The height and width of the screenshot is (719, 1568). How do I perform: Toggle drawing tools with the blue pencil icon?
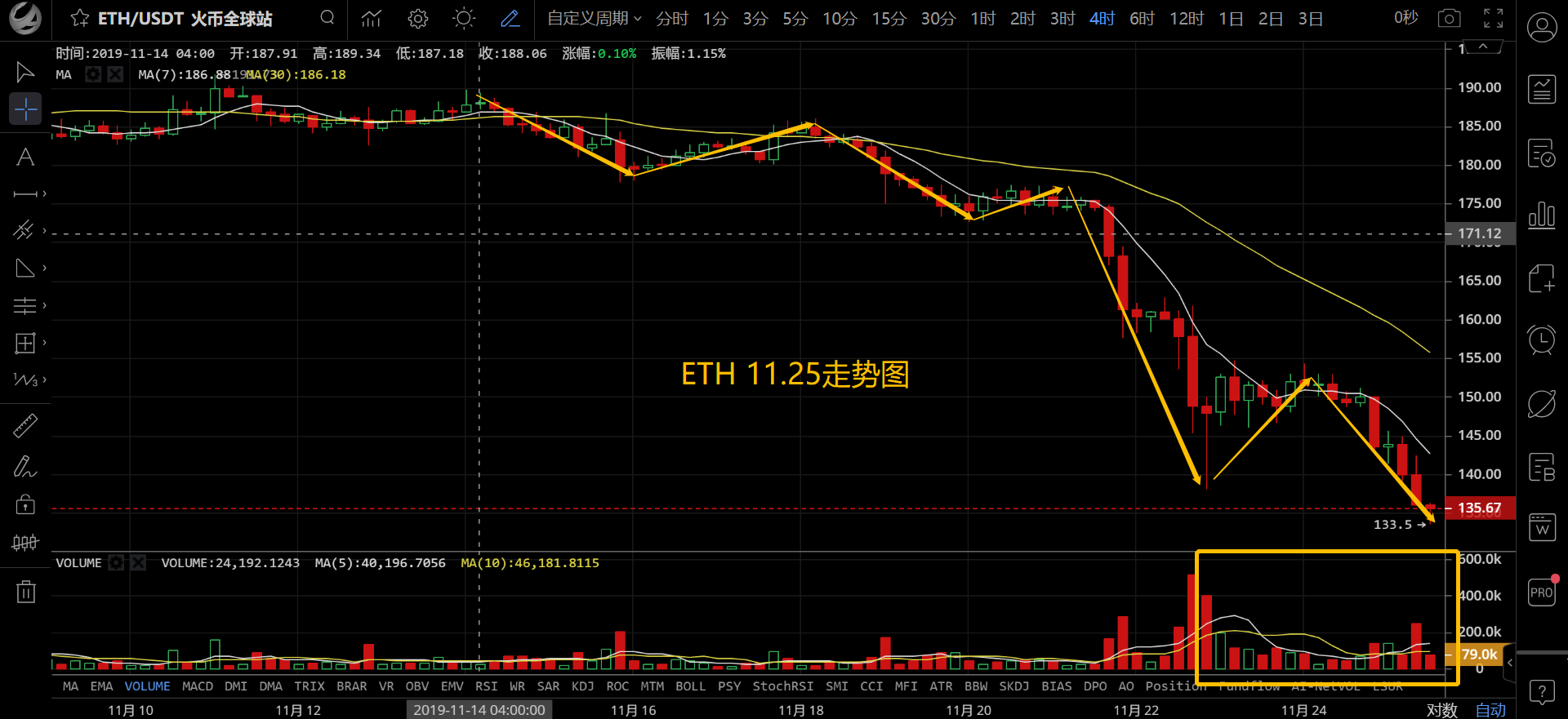(510, 18)
